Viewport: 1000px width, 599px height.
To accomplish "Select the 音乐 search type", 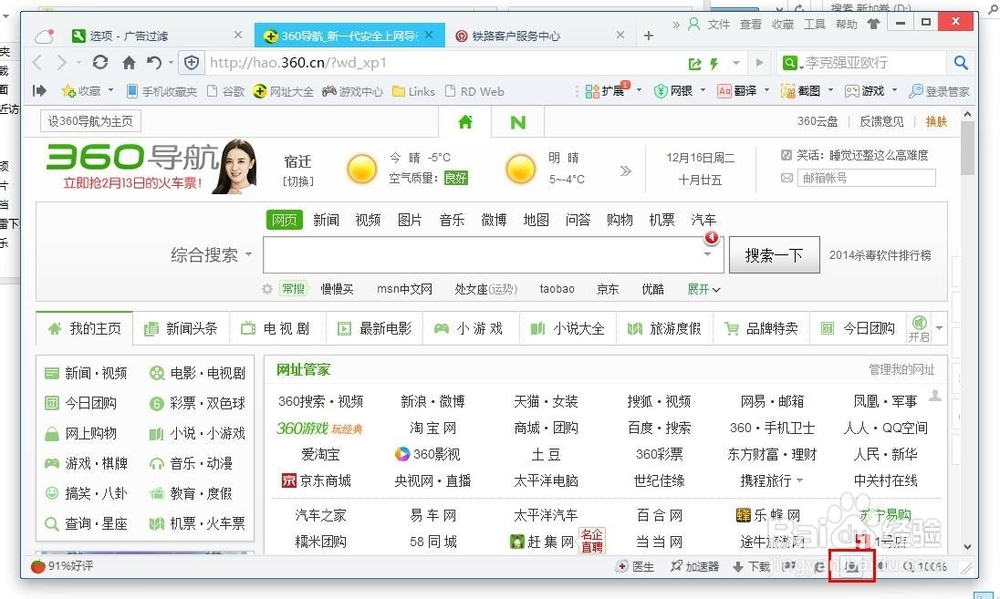I will pyautogui.click(x=452, y=219).
